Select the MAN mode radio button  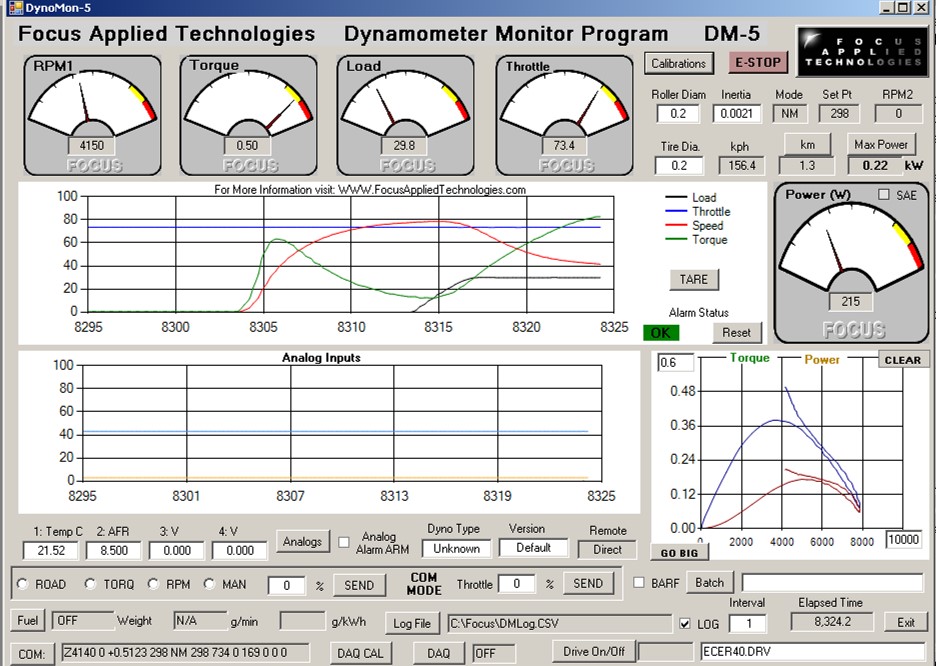(x=209, y=584)
